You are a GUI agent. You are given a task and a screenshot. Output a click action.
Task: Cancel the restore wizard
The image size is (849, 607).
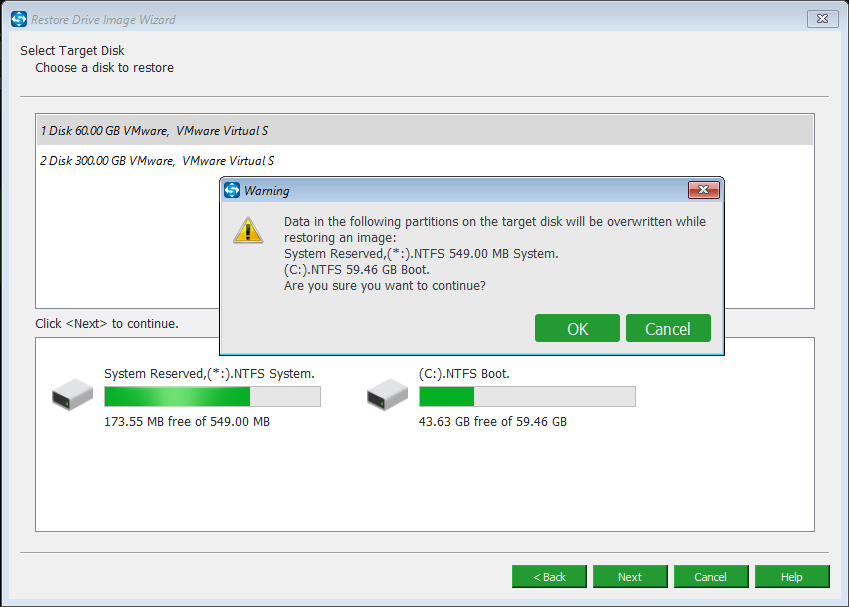(711, 577)
